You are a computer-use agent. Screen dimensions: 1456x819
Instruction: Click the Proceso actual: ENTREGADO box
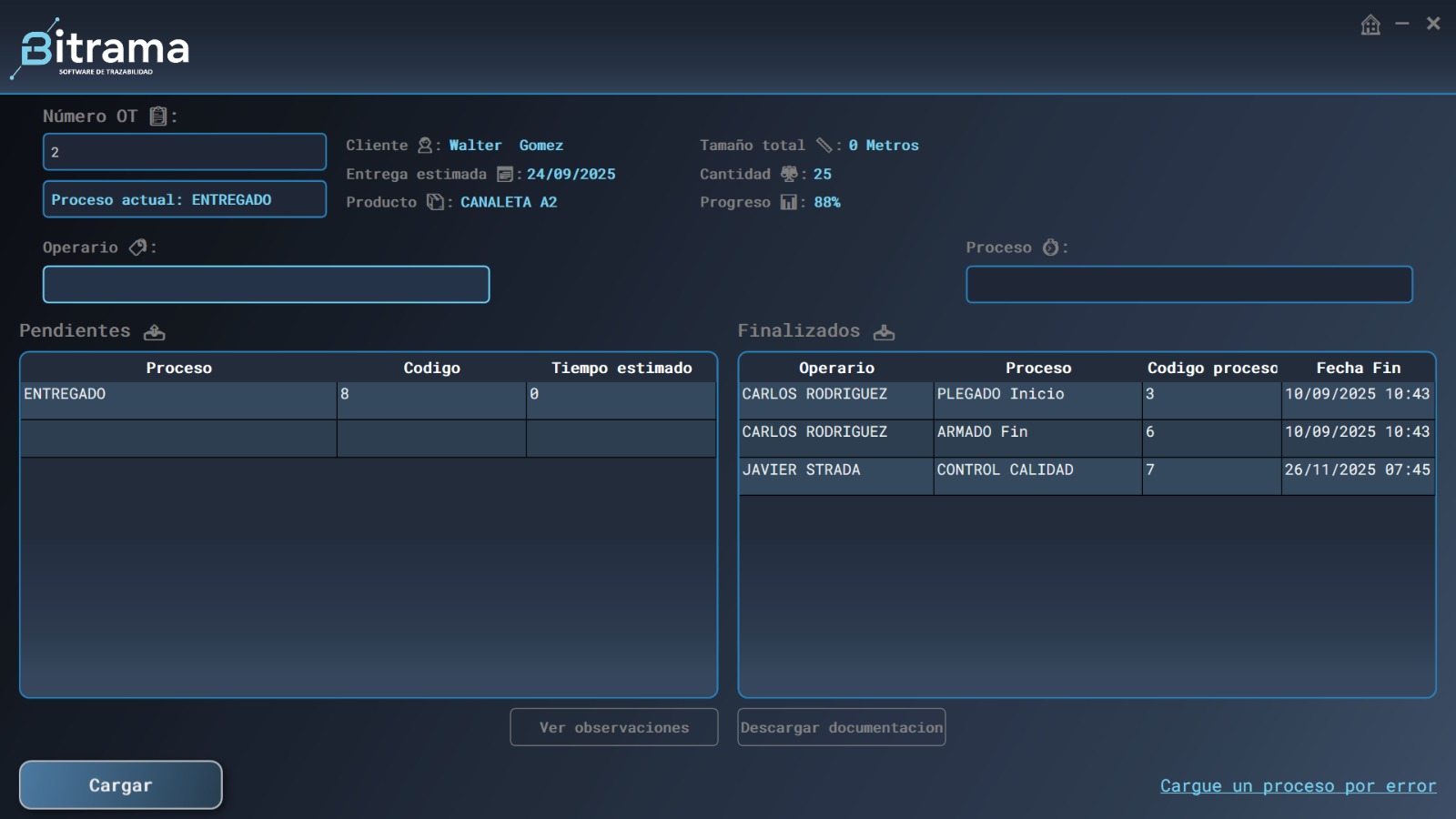[185, 199]
